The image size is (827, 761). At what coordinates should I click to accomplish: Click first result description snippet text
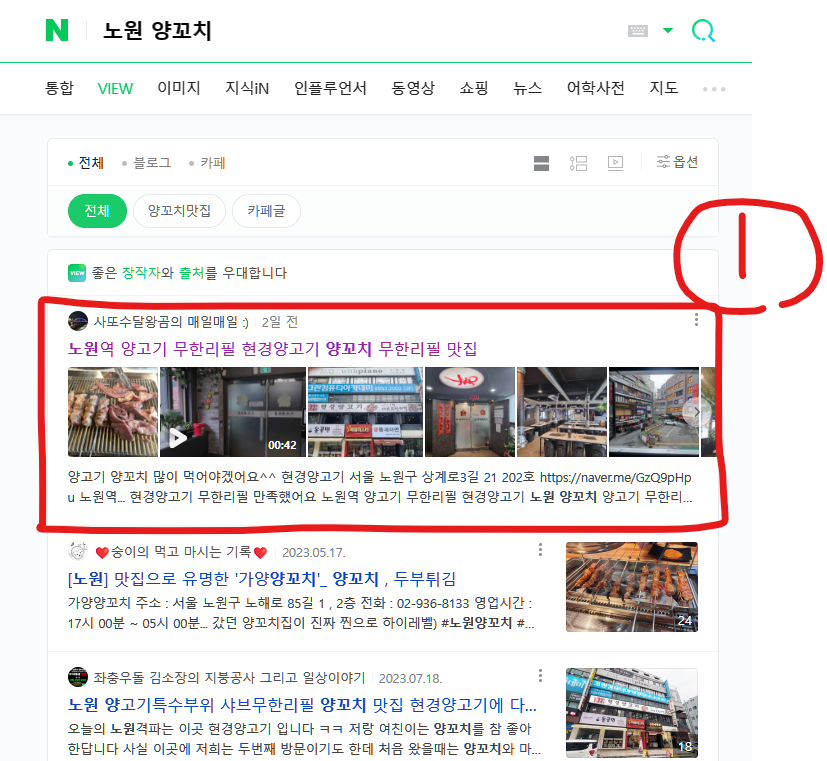(380, 487)
